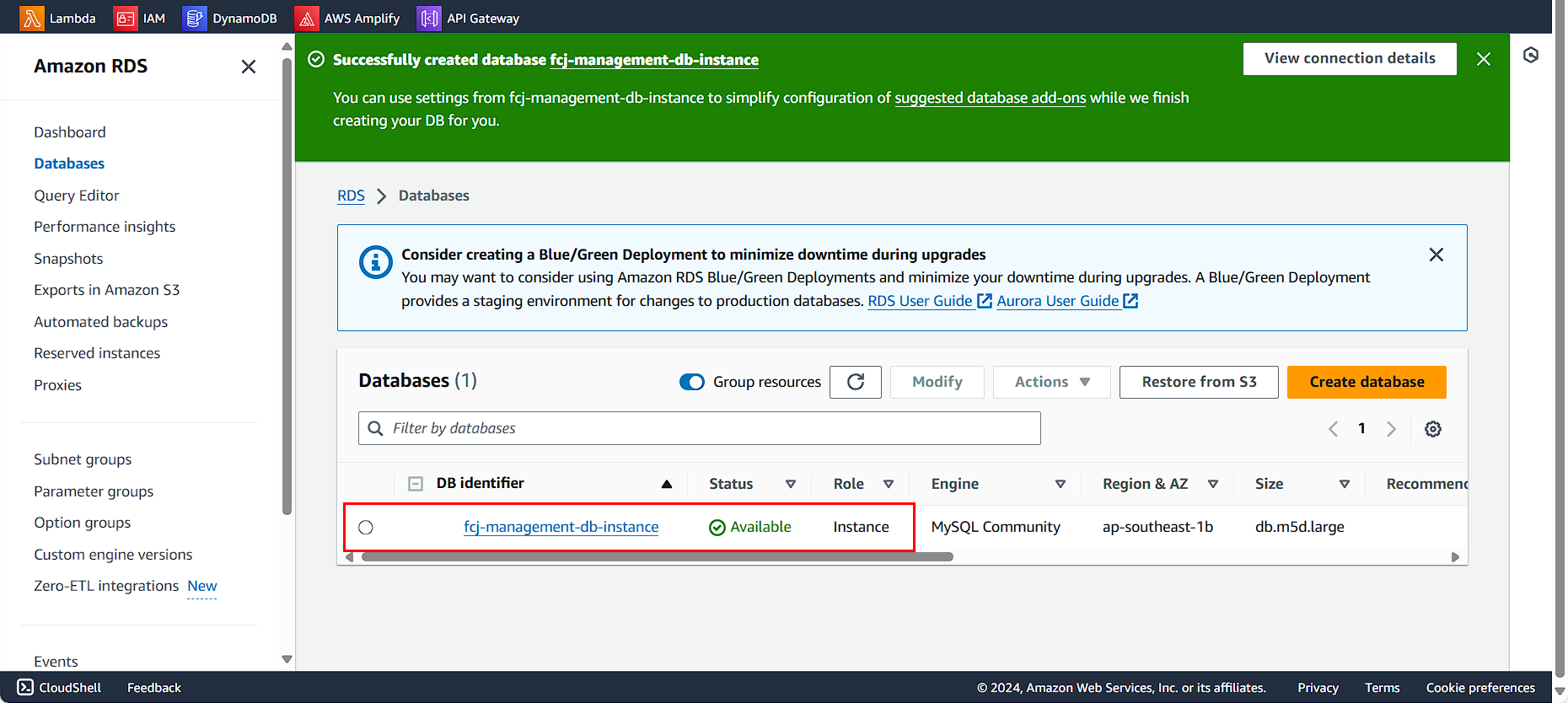The width and height of the screenshot is (1568, 703).
Task: Click the sidebar scroll down arrow
Action: pyautogui.click(x=287, y=659)
